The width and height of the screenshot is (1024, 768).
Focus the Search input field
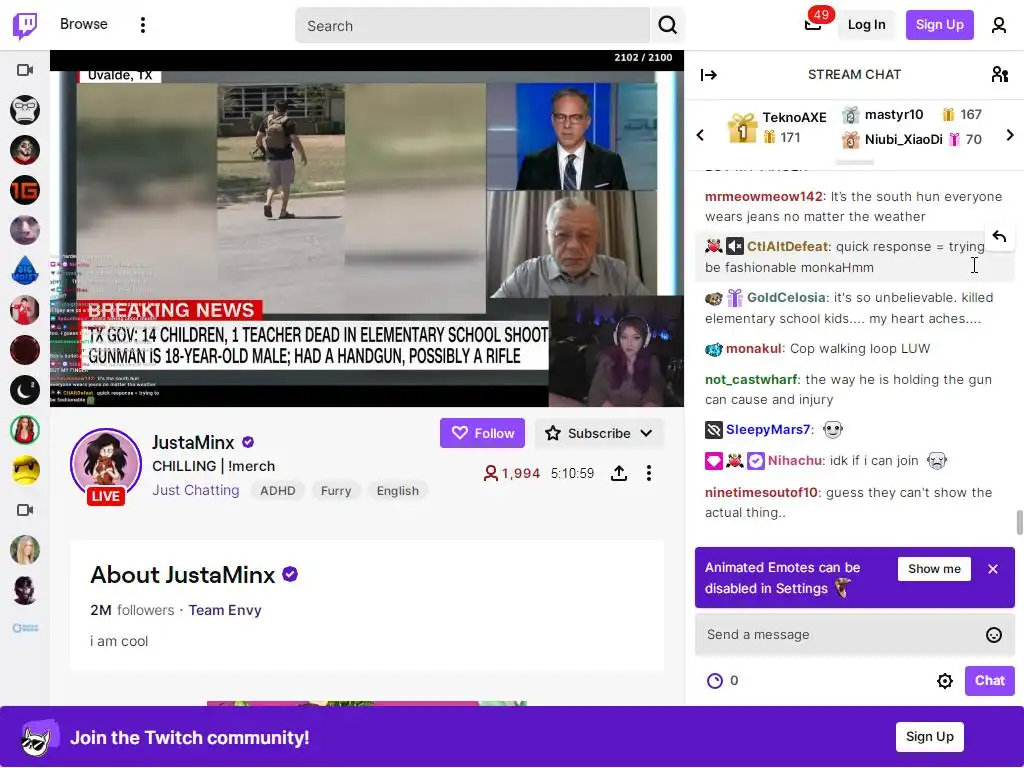472,25
